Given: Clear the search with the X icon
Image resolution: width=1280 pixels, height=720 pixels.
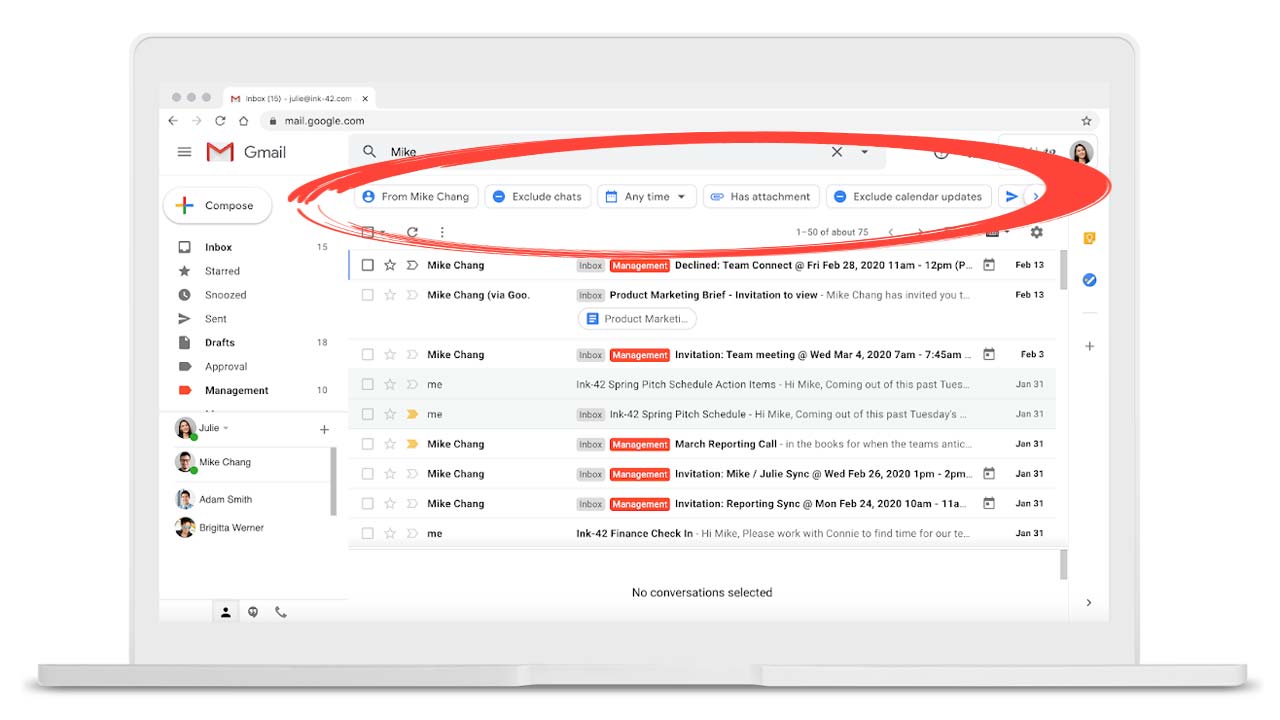Looking at the screenshot, I should (837, 152).
